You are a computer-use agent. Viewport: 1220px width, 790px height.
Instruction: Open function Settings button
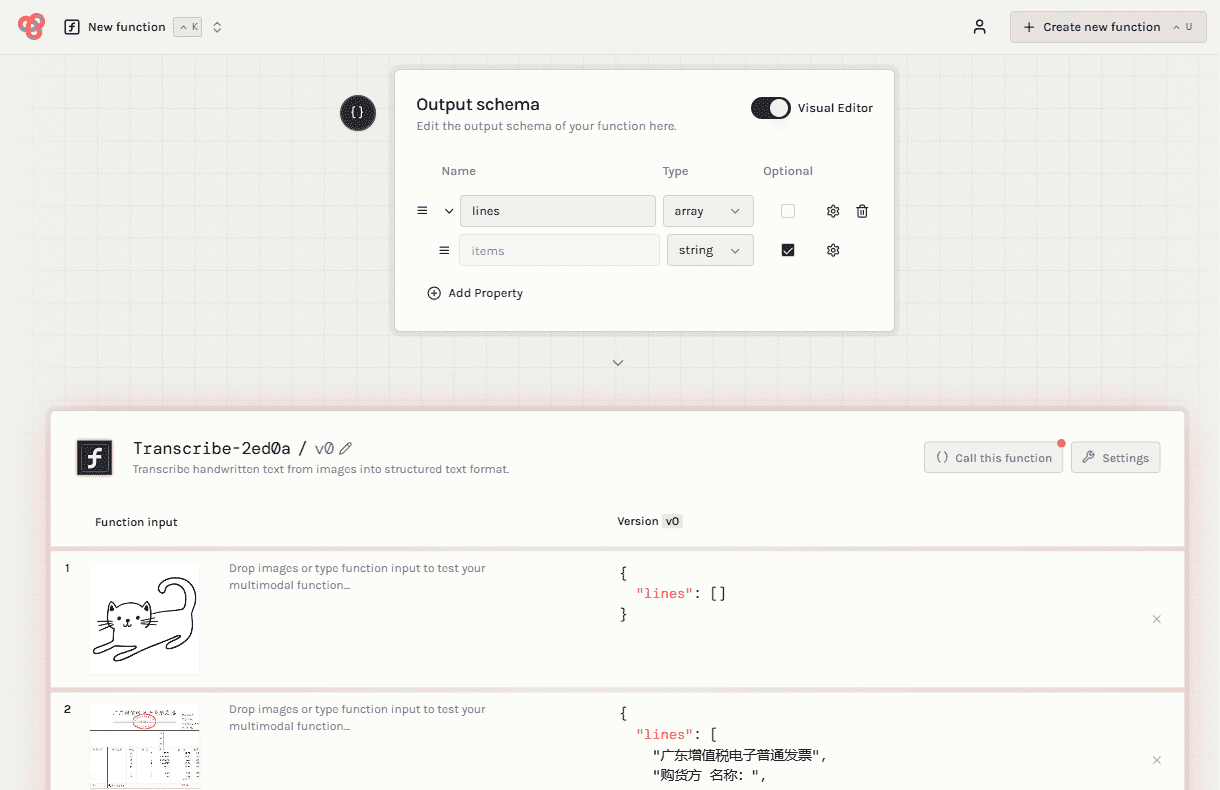(x=1115, y=457)
